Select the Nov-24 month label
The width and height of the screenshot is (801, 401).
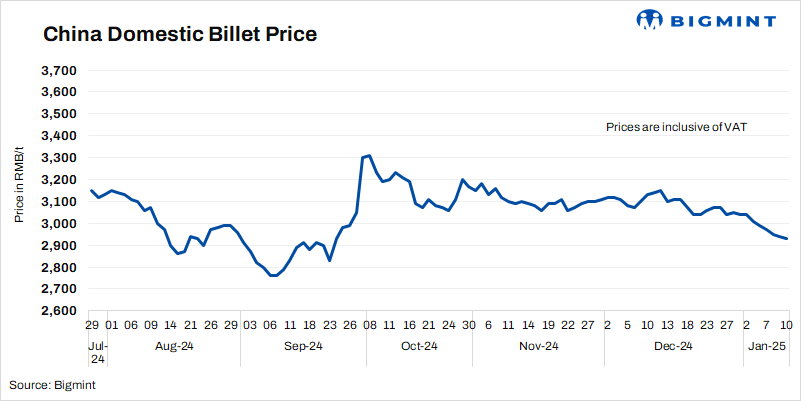point(538,346)
